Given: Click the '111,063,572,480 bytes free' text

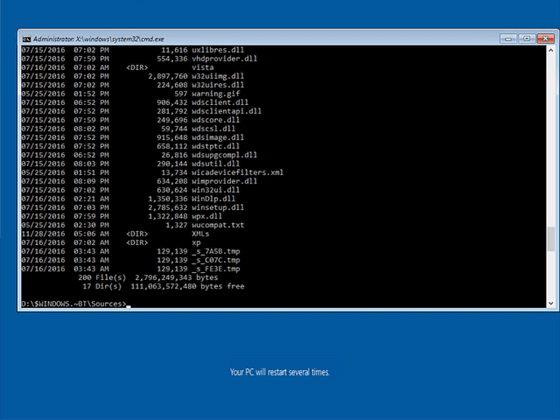Looking at the screenshot, I should (x=188, y=286).
